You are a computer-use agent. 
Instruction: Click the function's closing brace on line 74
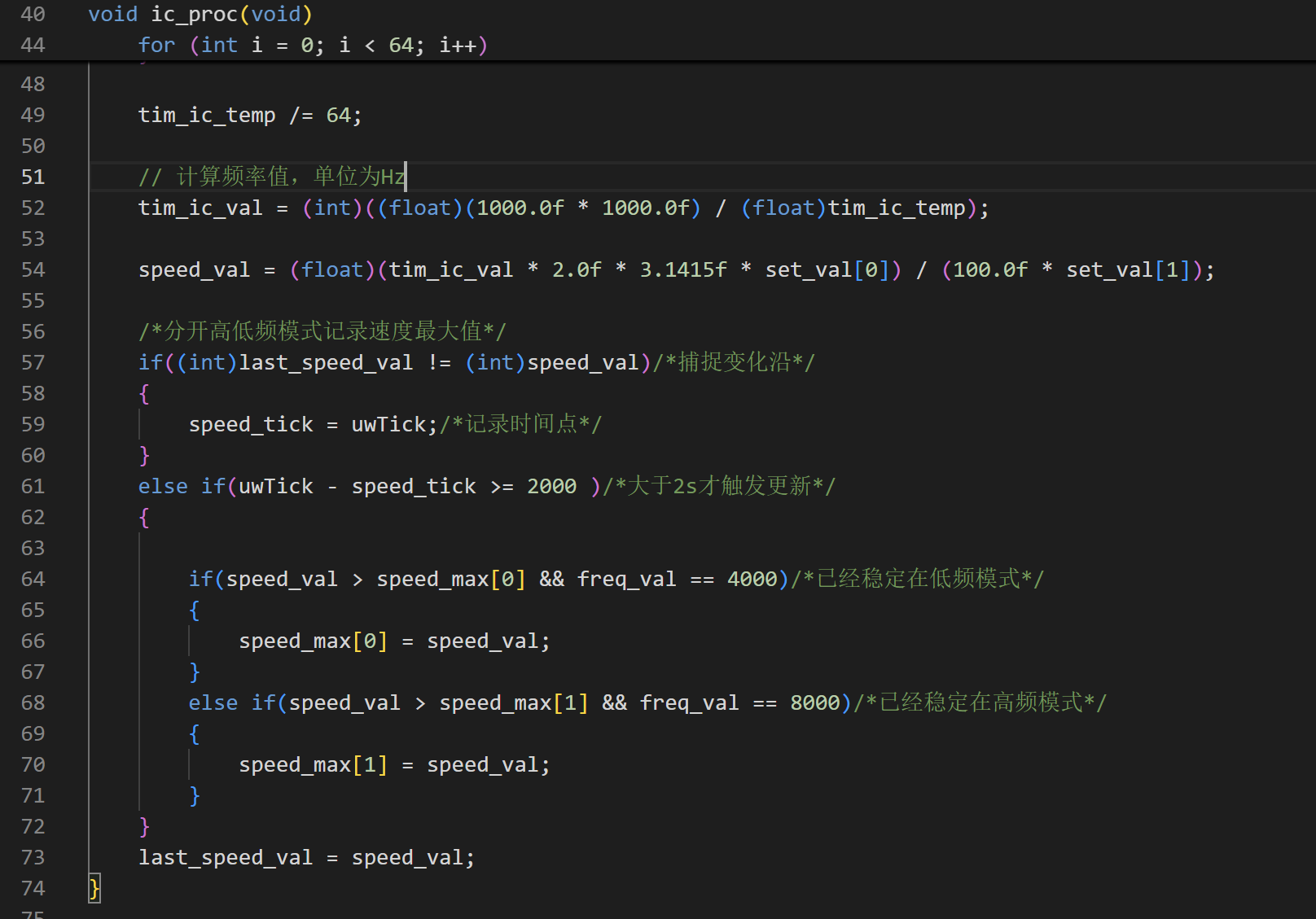(x=94, y=889)
